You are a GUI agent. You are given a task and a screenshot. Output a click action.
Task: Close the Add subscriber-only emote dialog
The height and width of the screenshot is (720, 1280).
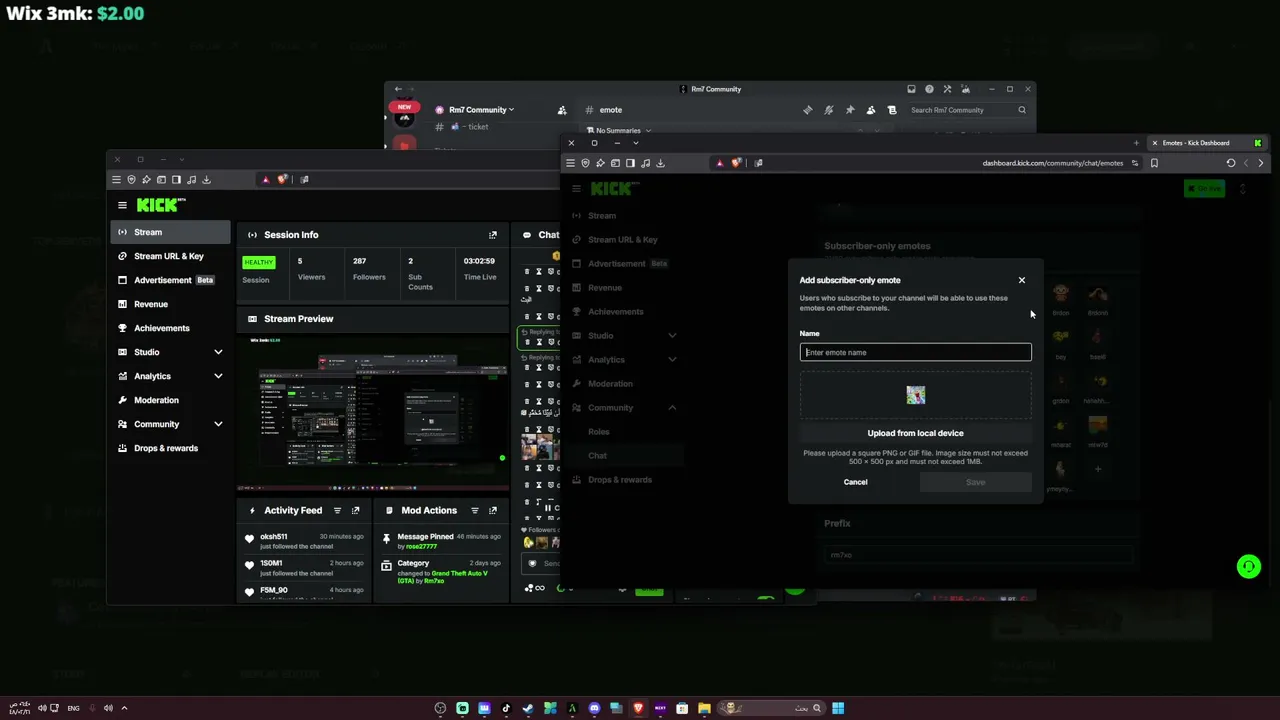tap(1022, 280)
